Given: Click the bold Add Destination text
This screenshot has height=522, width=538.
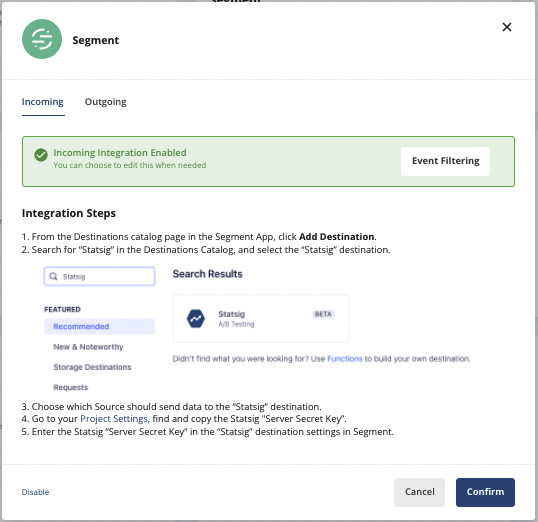Looking at the screenshot, I should pos(337,236).
